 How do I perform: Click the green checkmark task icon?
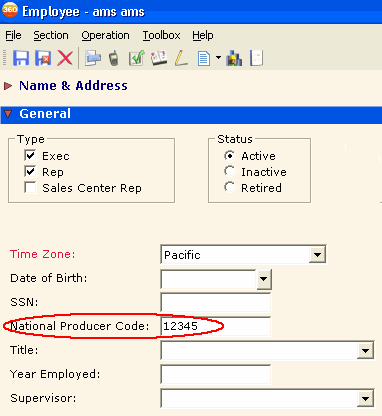pyautogui.click(x=137, y=58)
